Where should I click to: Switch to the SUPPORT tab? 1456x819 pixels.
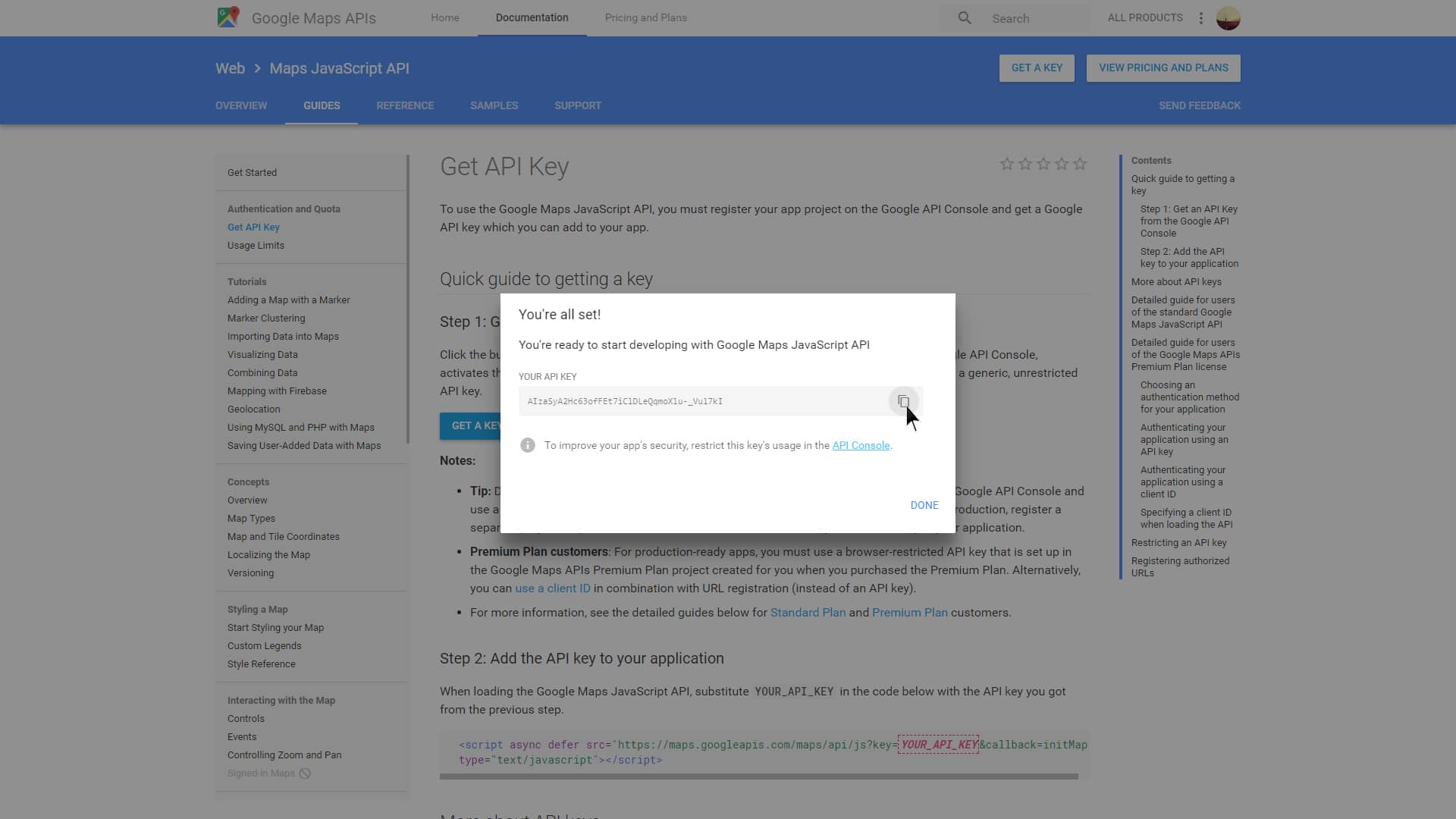pyautogui.click(x=578, y=105)
